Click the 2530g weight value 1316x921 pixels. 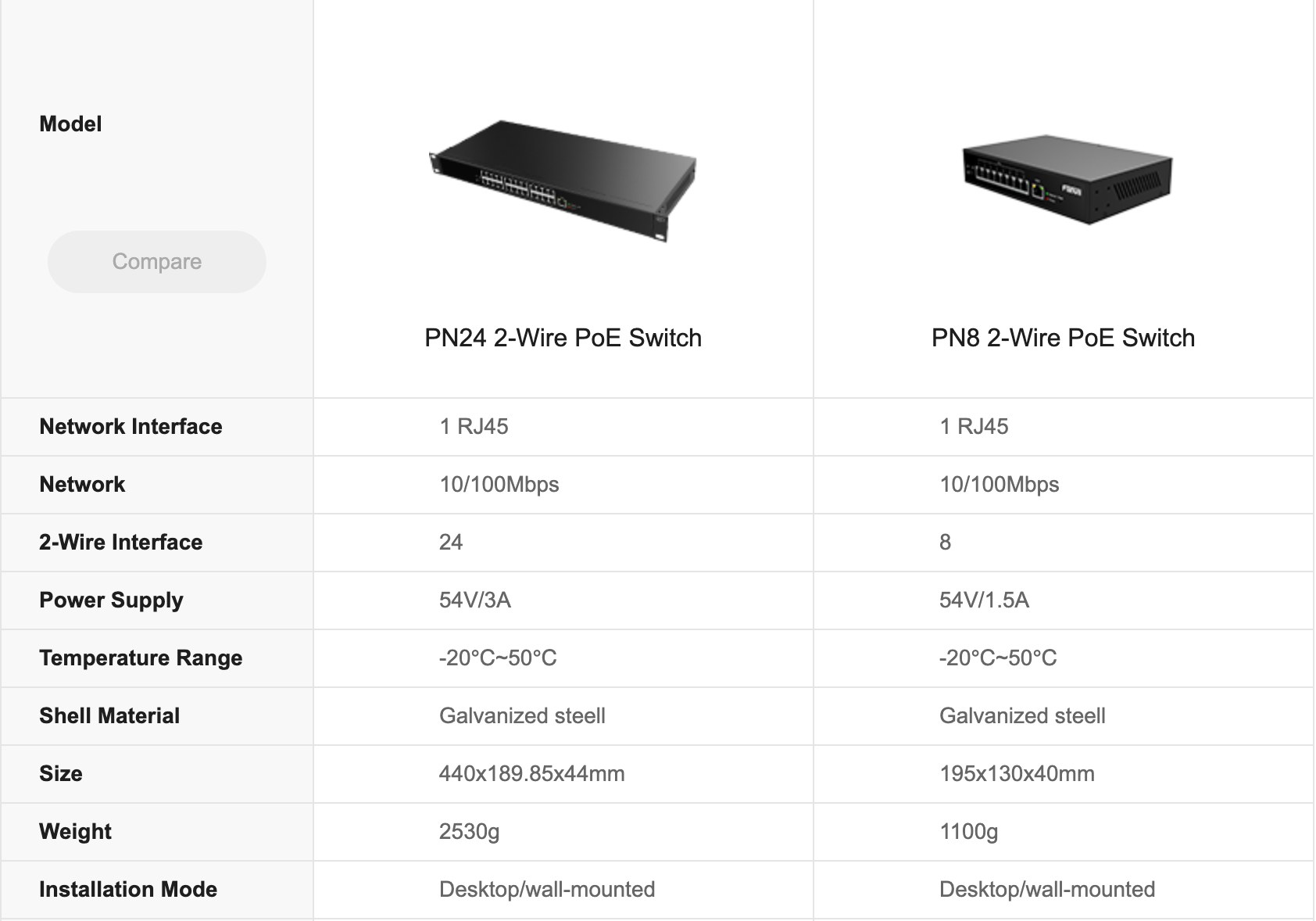click(469, 831)
